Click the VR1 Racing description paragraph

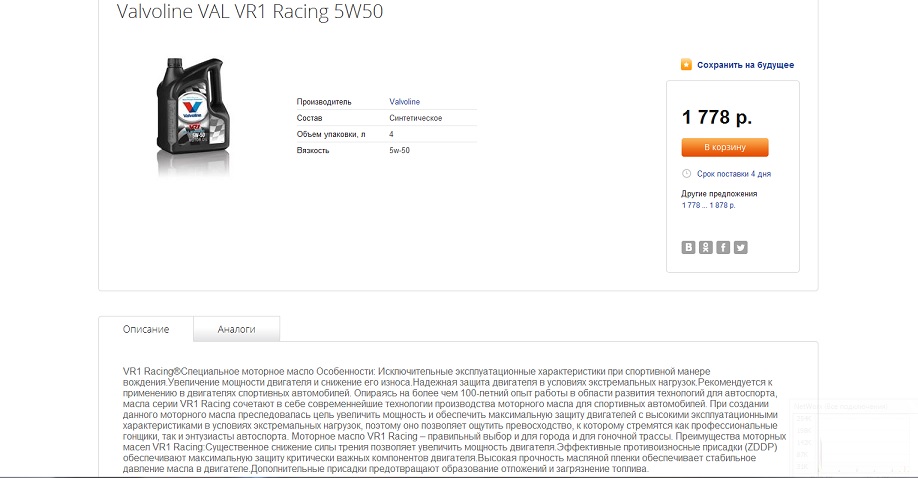click(454, 420)
